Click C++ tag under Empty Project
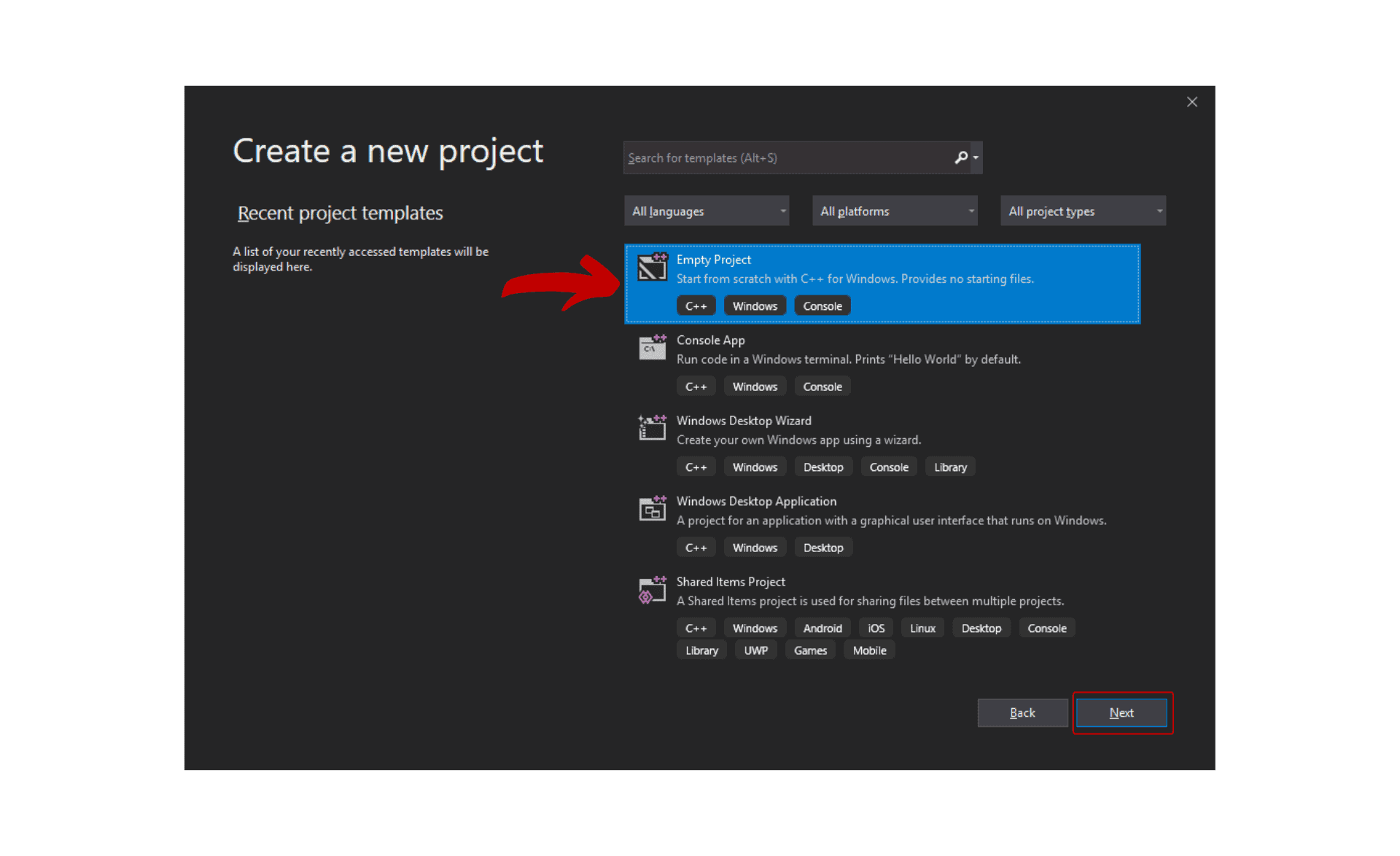This screenshot has width=1400, height=856. click(x=696, y=306)
